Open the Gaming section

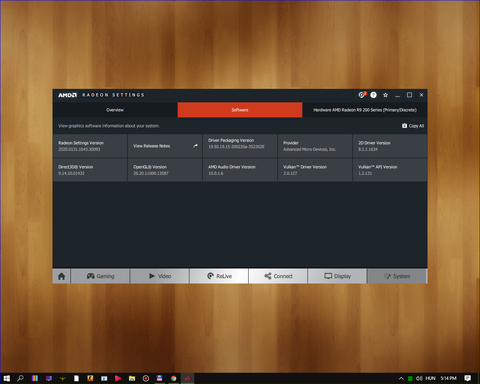point(100,276)
